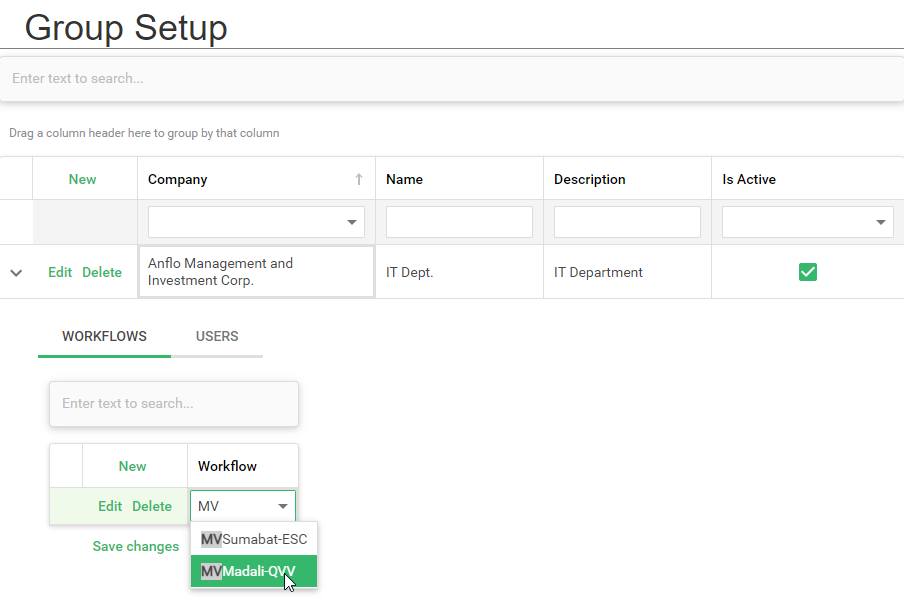Choose MVSumabat-ESC from the dropdown list
This screenshot has width=904, height=597.
click(x=254, y=539)
